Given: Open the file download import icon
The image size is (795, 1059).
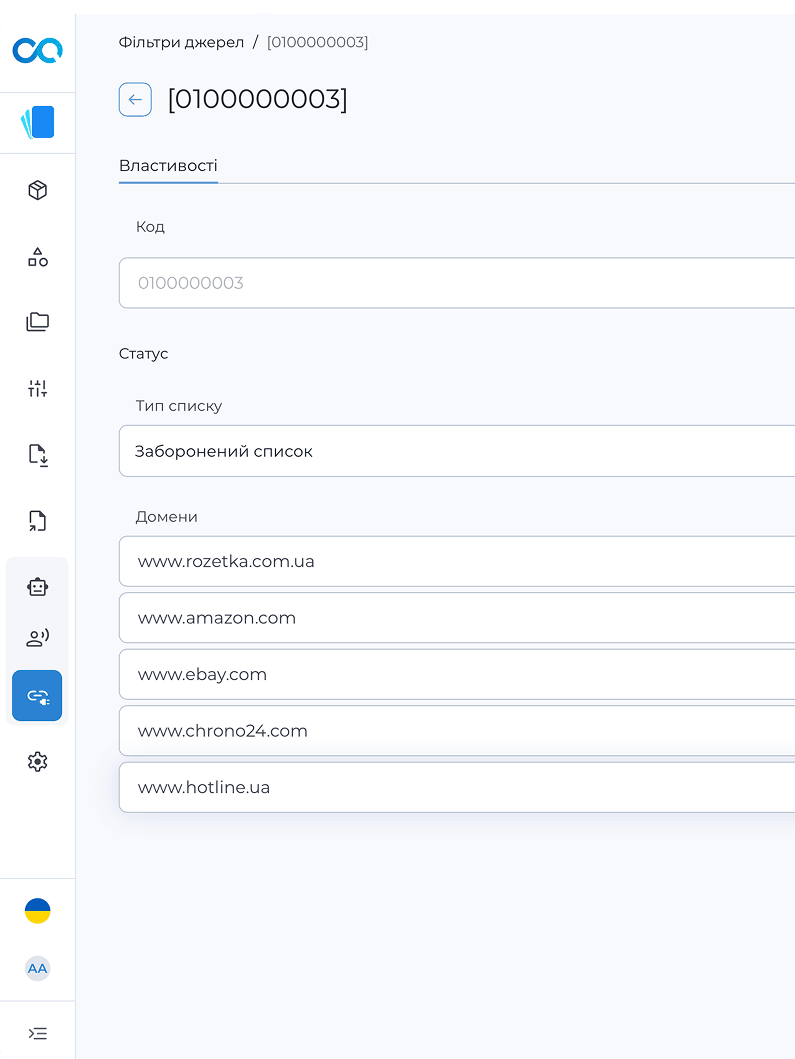Looking at the screenshot, I should (37, 455).
